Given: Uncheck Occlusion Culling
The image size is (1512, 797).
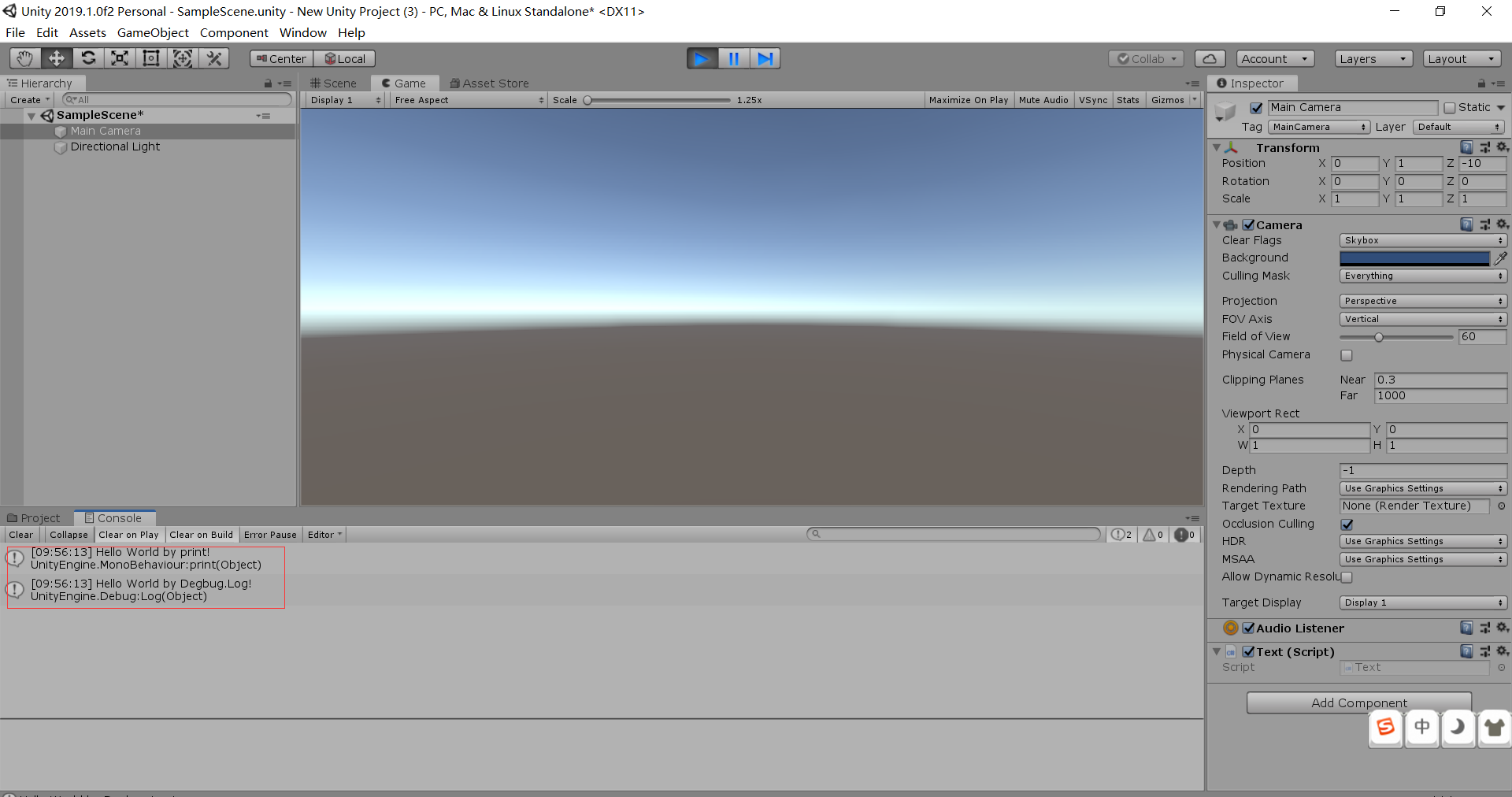Looking at the screenshot, I should tap(1347, 524).
